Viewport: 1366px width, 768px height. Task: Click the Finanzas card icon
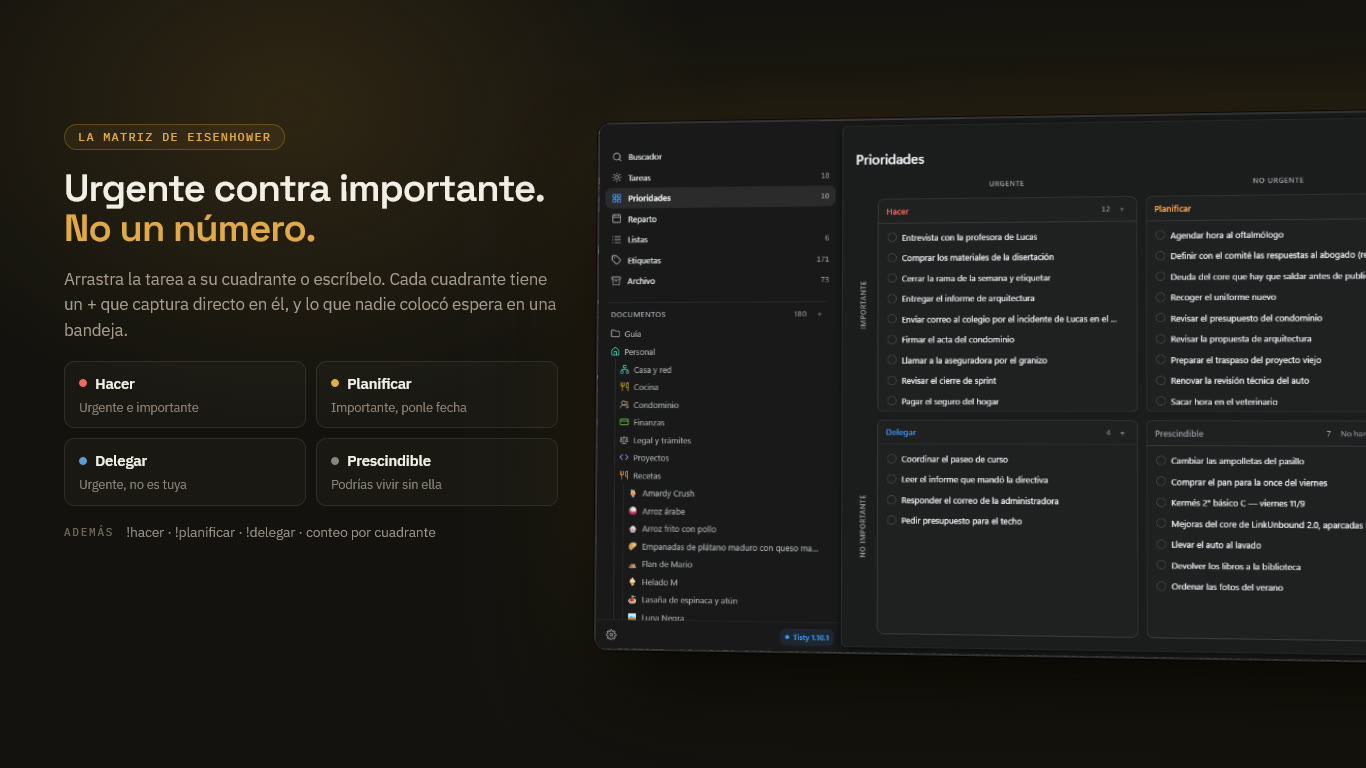point(624,423)
